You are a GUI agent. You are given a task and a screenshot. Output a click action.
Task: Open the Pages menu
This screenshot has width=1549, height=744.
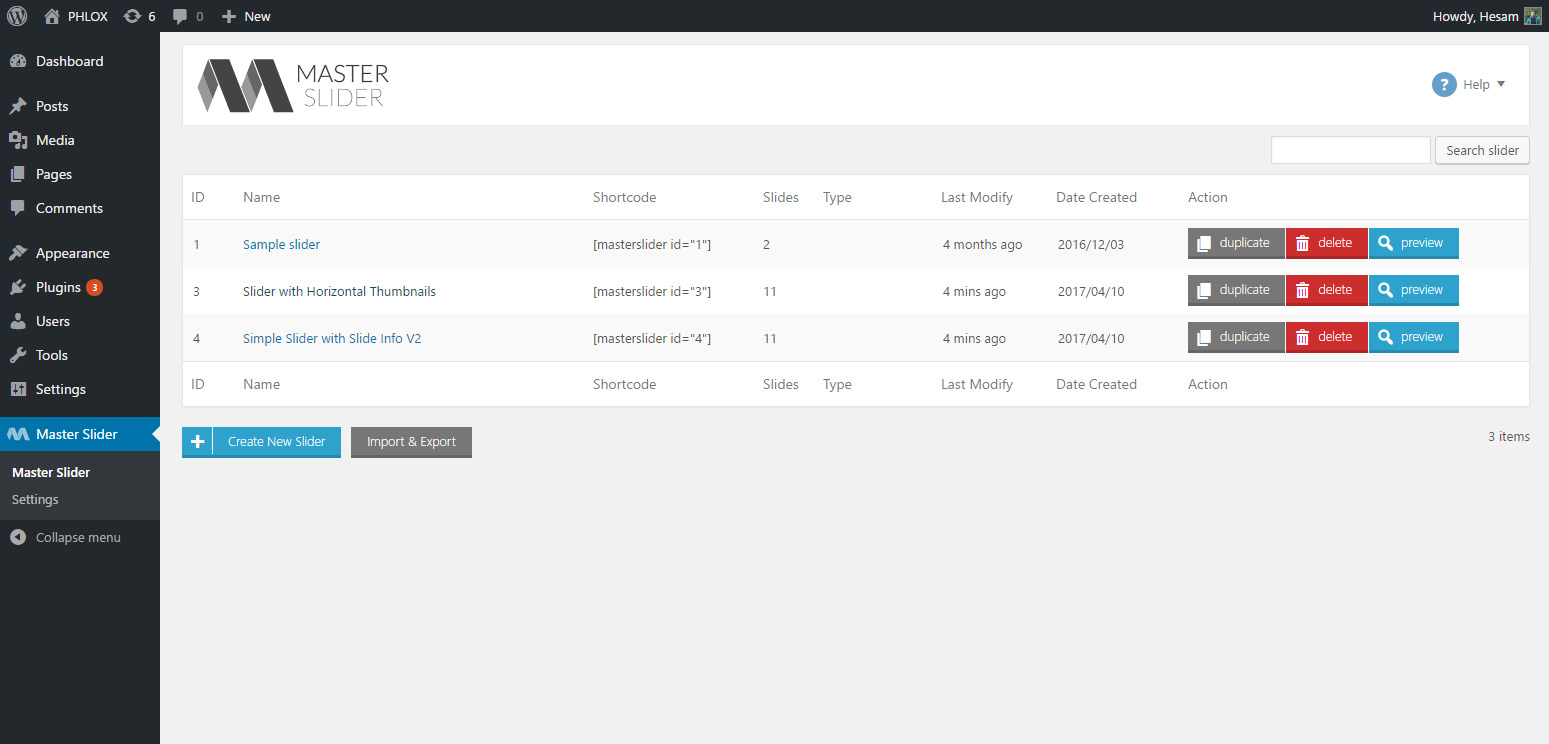[x=80, y=174]
